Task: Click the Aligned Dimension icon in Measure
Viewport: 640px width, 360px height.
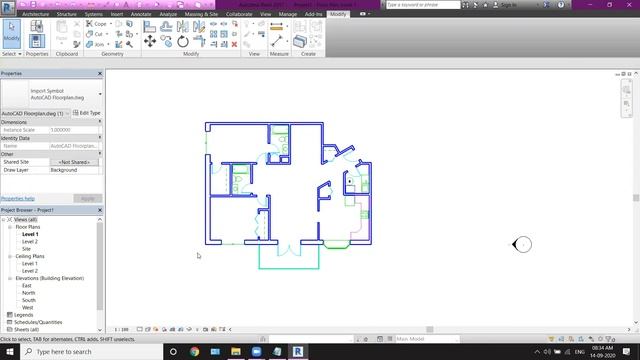Action: (x=276, y=27)
